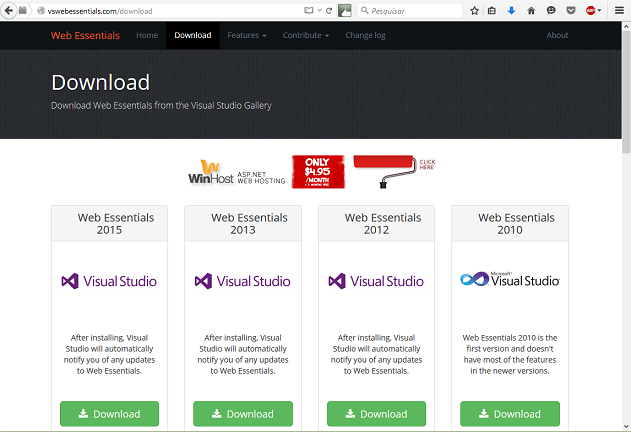The height and width of the screenshot is (432, 631).
Task: Click the Adblock Plus icon
Action: click(x=590, y=11)
